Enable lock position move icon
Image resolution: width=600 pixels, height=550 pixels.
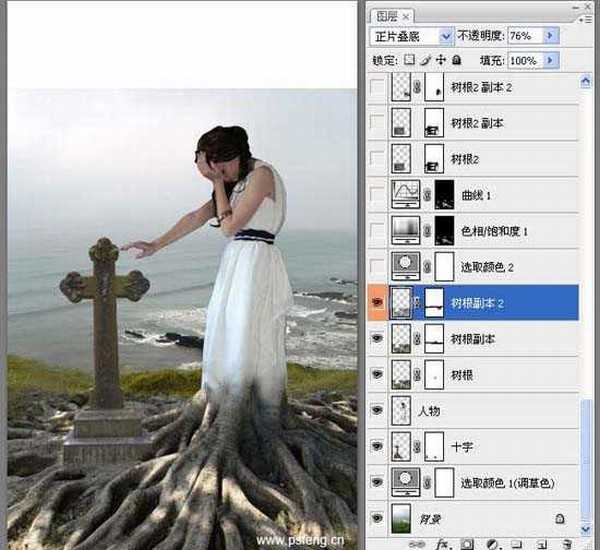[441, 60]
